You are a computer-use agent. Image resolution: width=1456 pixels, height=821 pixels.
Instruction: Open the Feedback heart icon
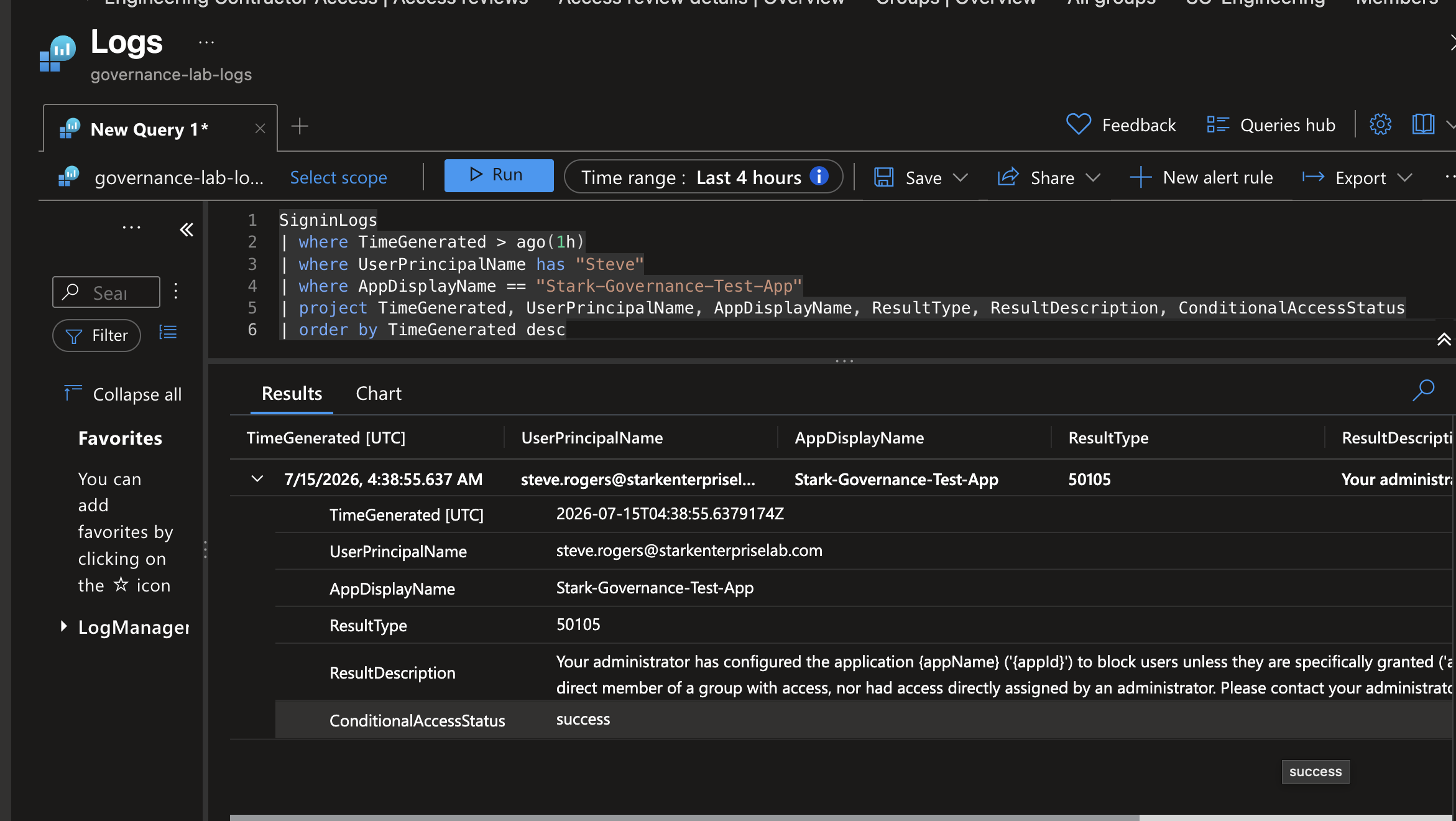tap(1079, 125)
